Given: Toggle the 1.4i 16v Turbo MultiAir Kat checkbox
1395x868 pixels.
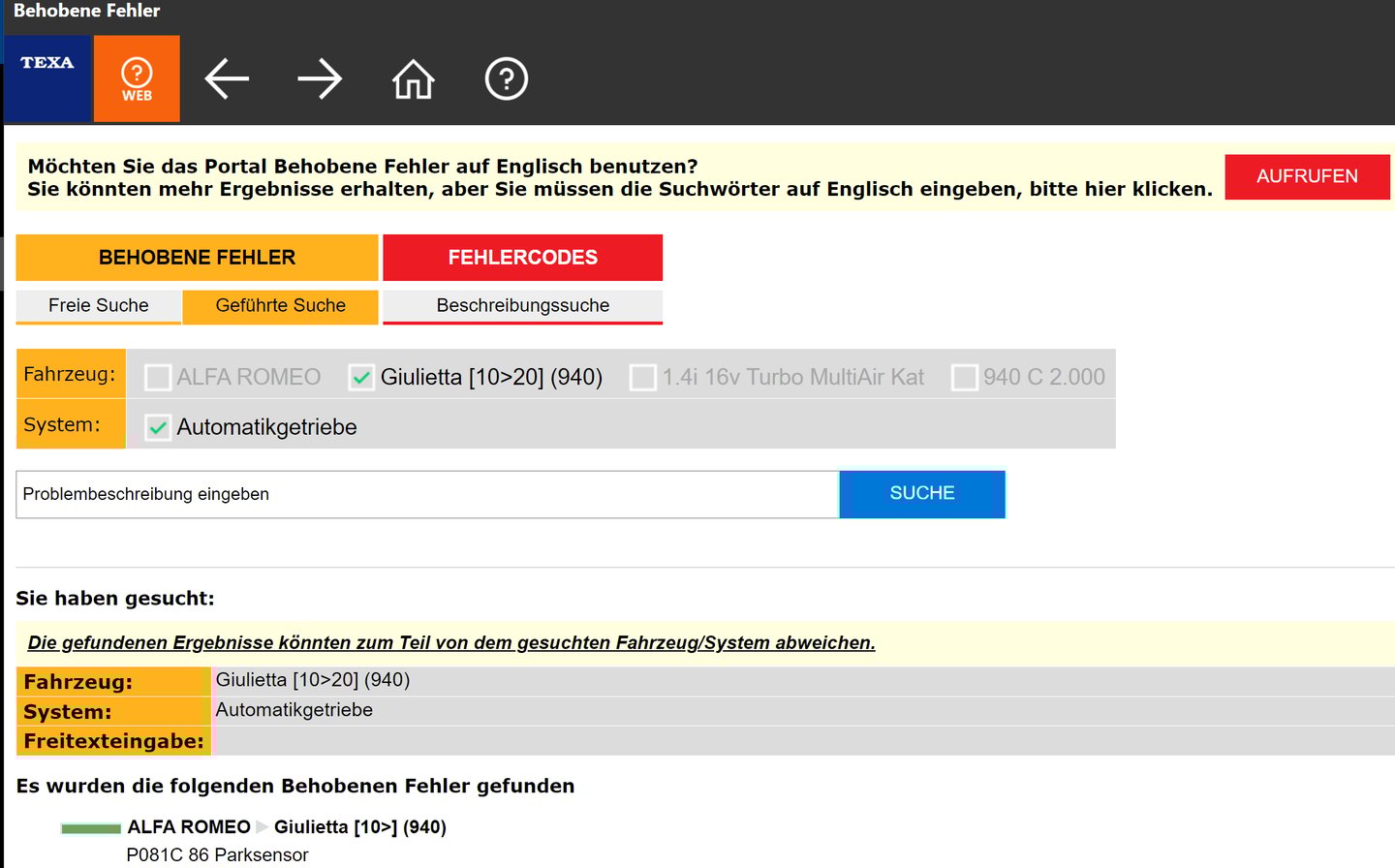Looking at the screenshot, I should (x=642, y=377).
